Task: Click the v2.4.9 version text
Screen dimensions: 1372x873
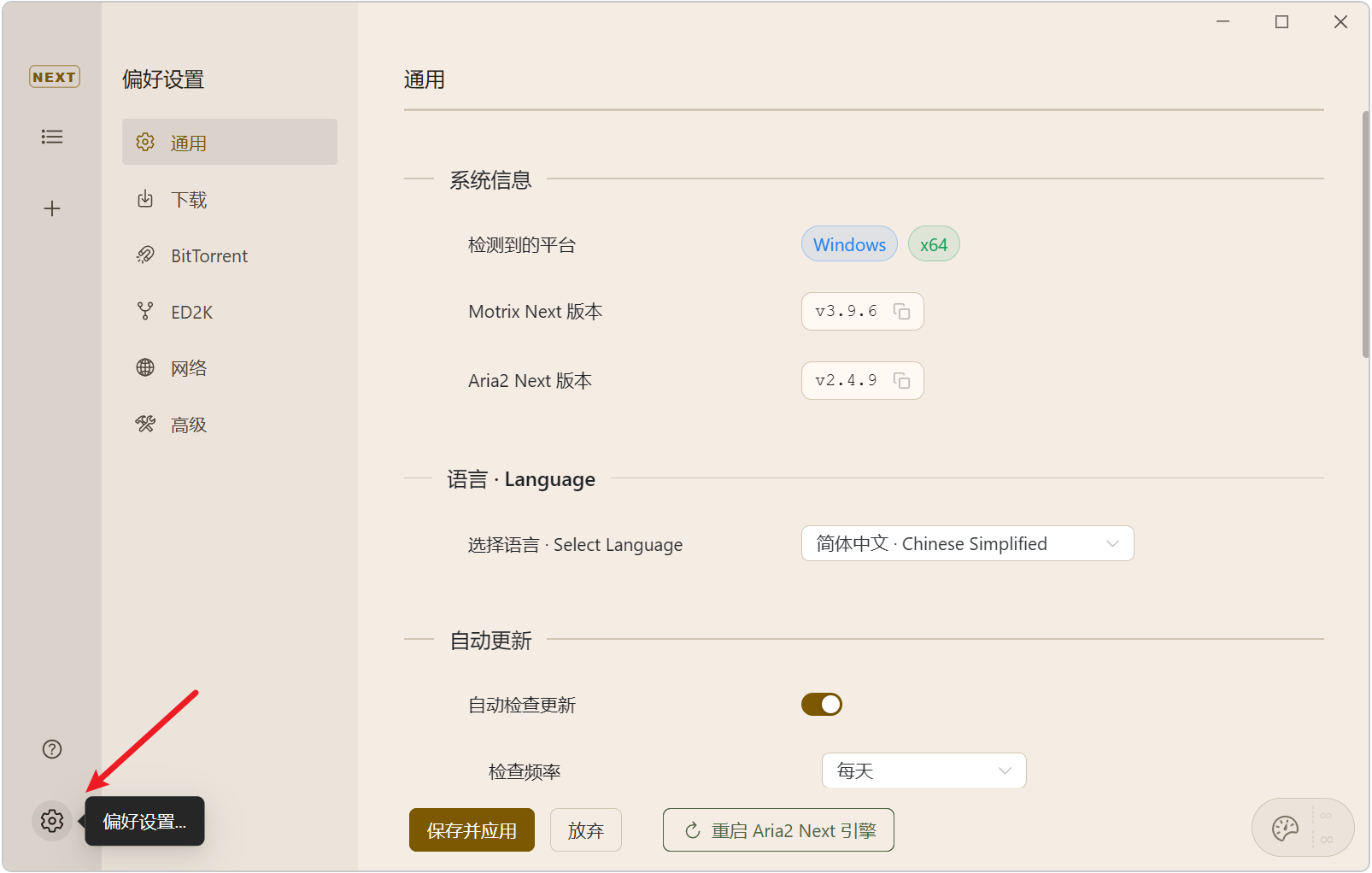Action: pyautogui.click(x=846, y=380)
